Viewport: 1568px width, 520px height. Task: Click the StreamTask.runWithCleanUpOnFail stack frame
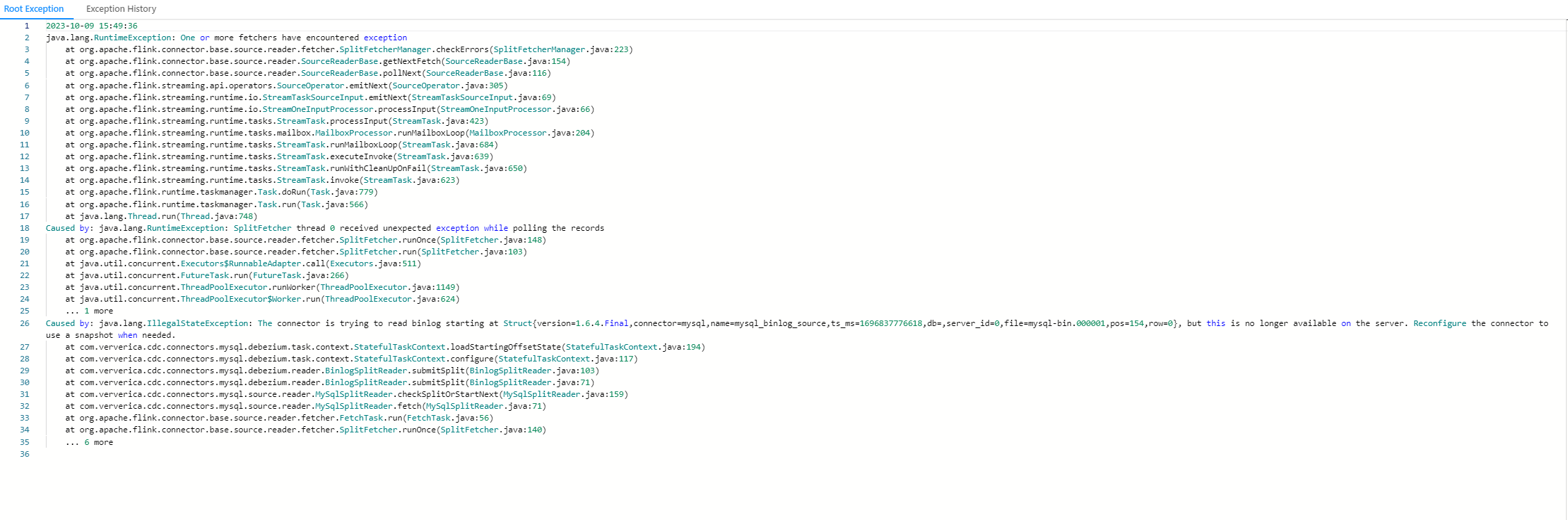[296, 168]
